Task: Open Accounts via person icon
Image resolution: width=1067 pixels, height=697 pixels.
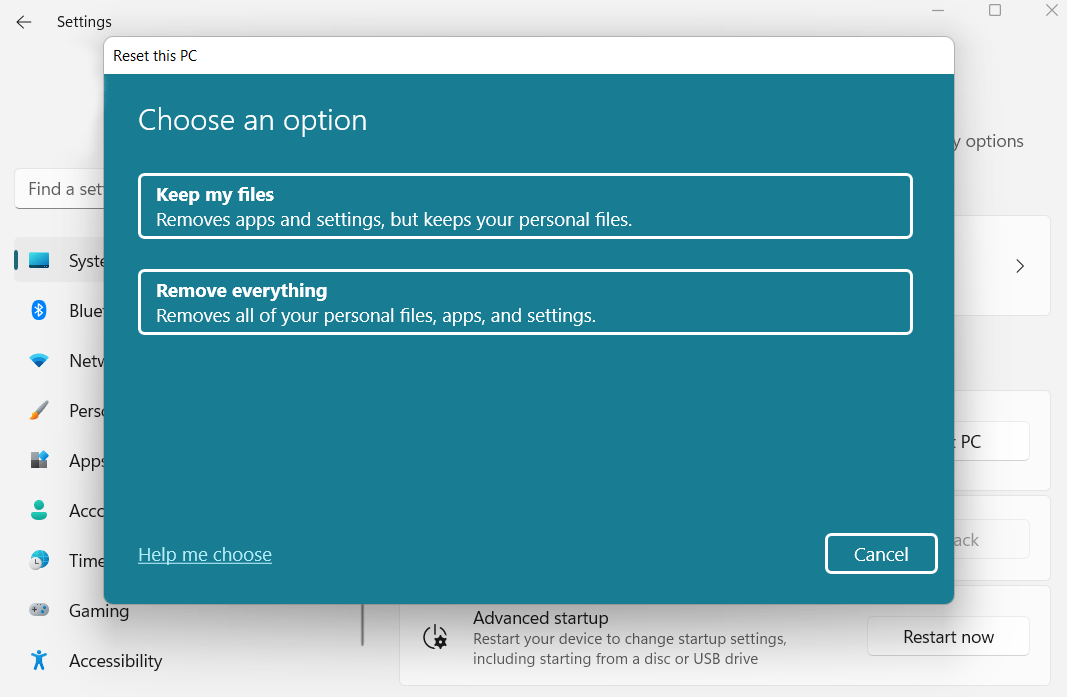Action: point(39,510)
